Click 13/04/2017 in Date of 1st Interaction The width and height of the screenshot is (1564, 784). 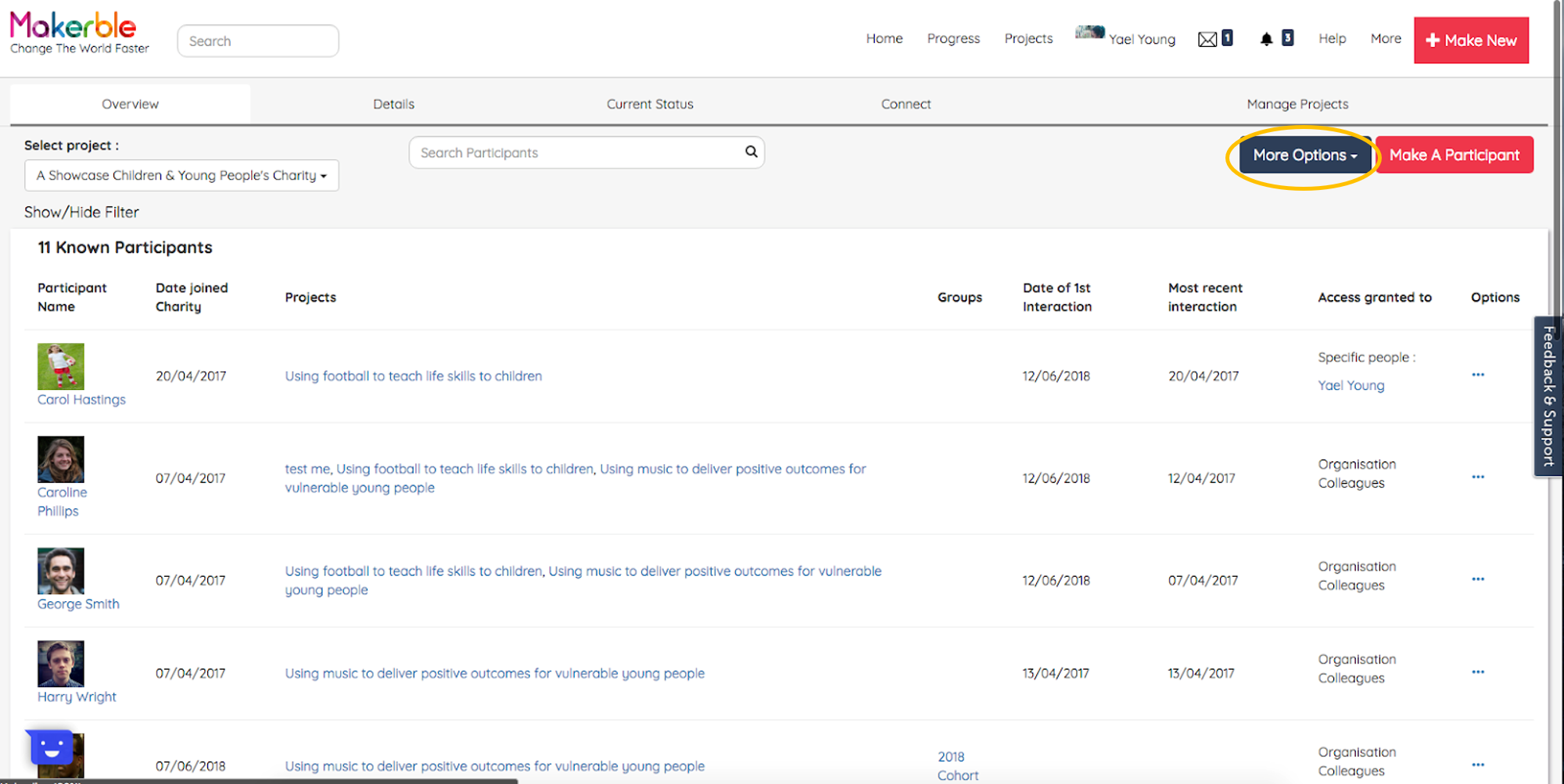point(1056,673)
